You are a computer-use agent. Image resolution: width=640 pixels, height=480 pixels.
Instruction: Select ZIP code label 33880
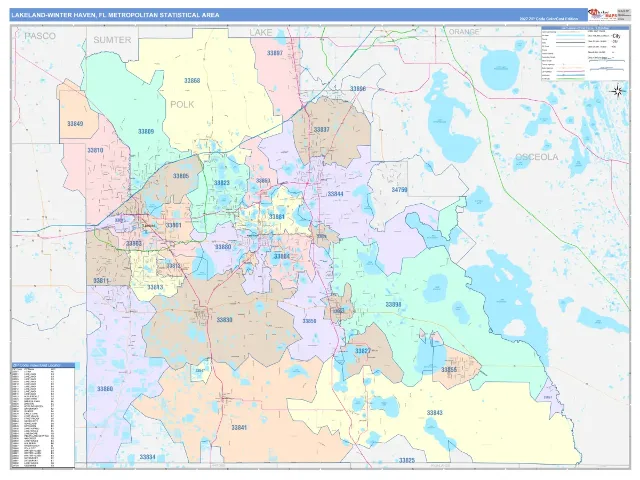tap(223, 247)
